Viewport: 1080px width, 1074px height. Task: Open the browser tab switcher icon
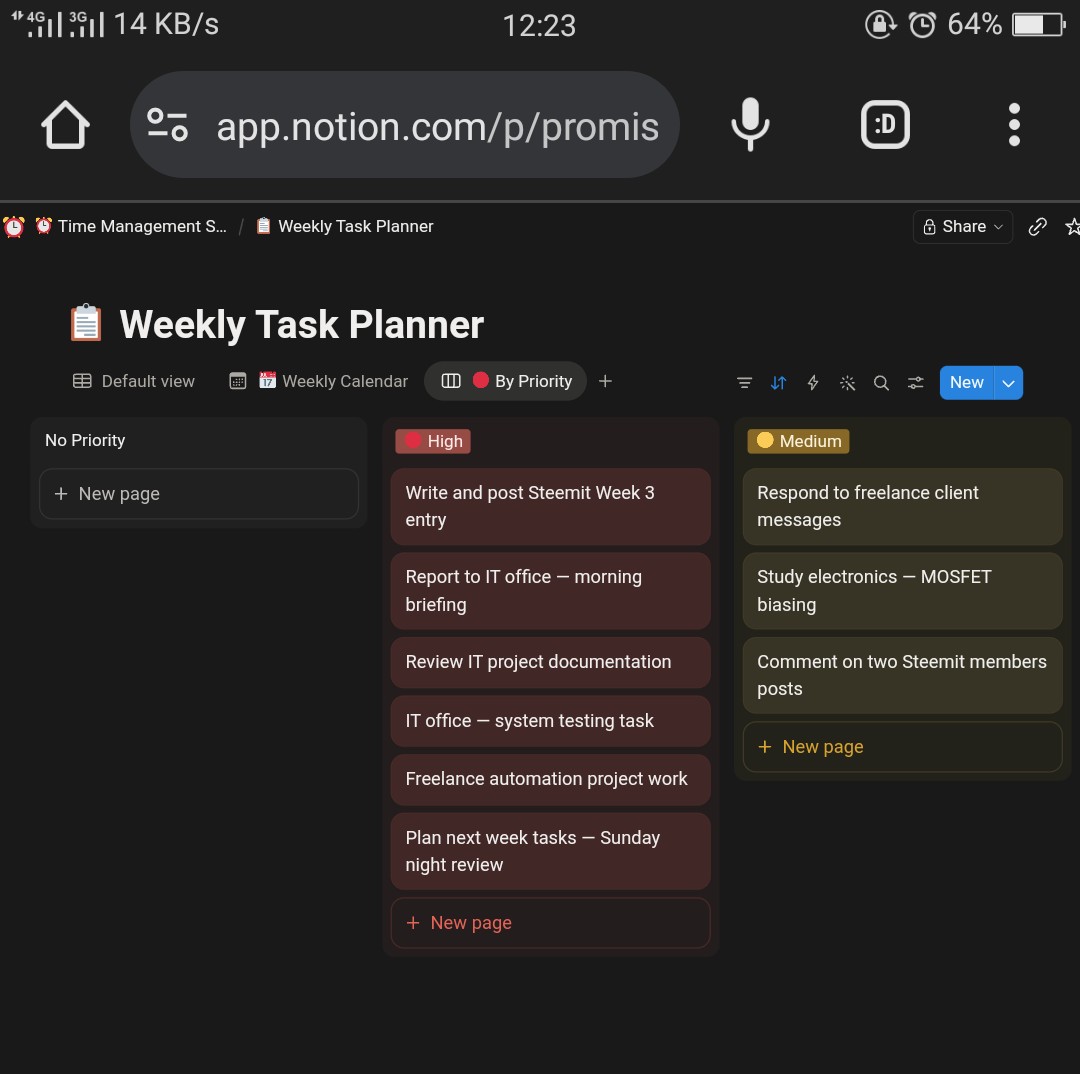pos(885,125)
